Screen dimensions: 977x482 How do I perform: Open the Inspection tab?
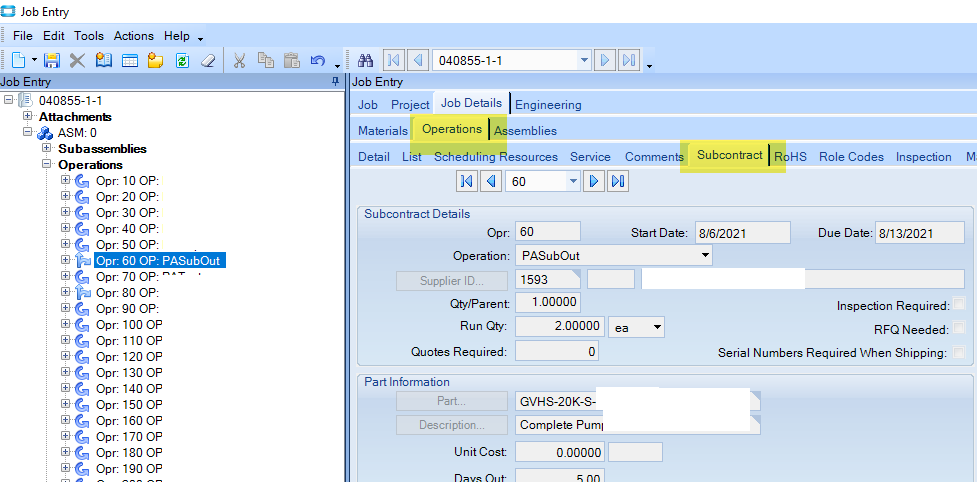point(923,157)
